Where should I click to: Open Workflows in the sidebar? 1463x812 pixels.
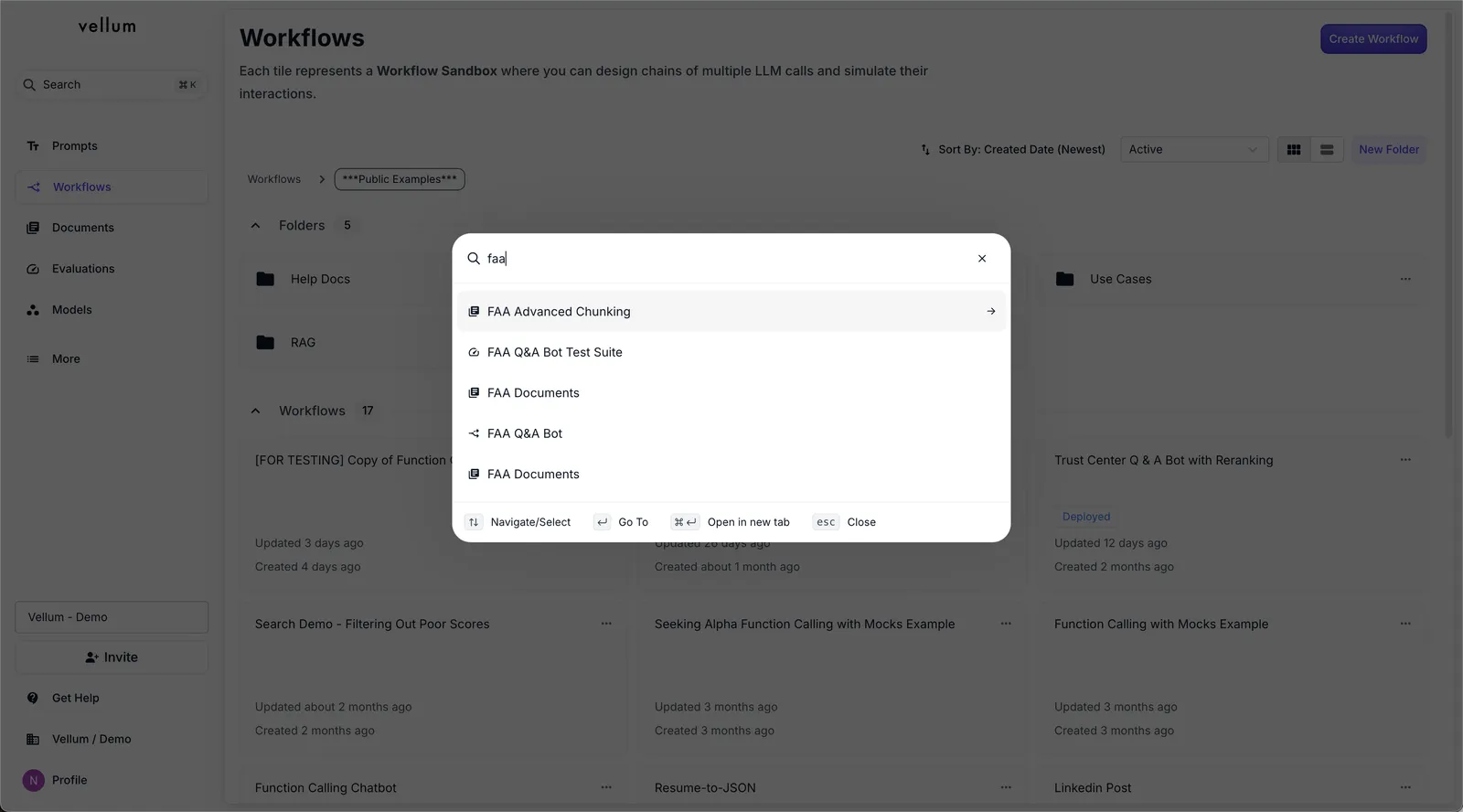coord(112,187)
